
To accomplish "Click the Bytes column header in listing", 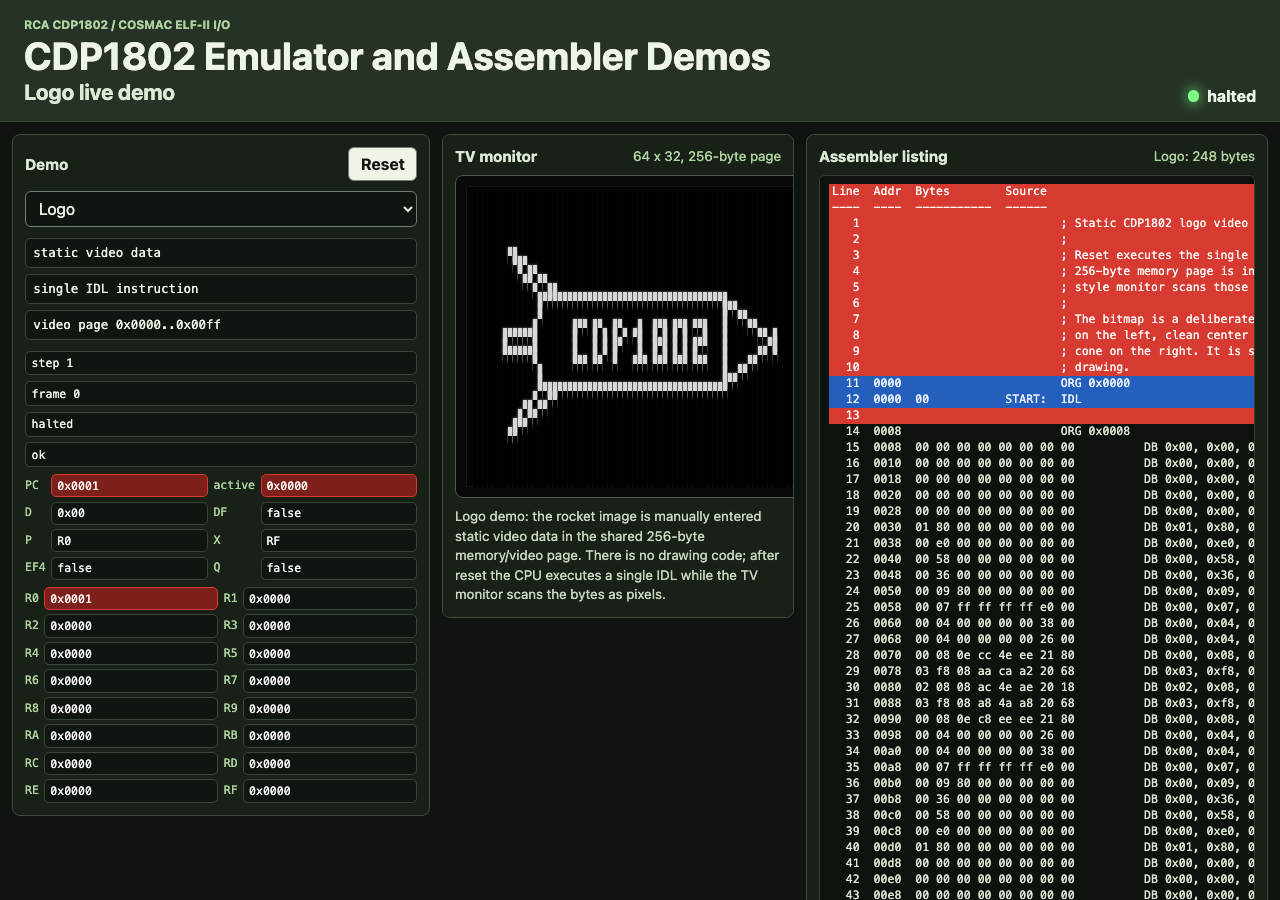I will (932, 191).
